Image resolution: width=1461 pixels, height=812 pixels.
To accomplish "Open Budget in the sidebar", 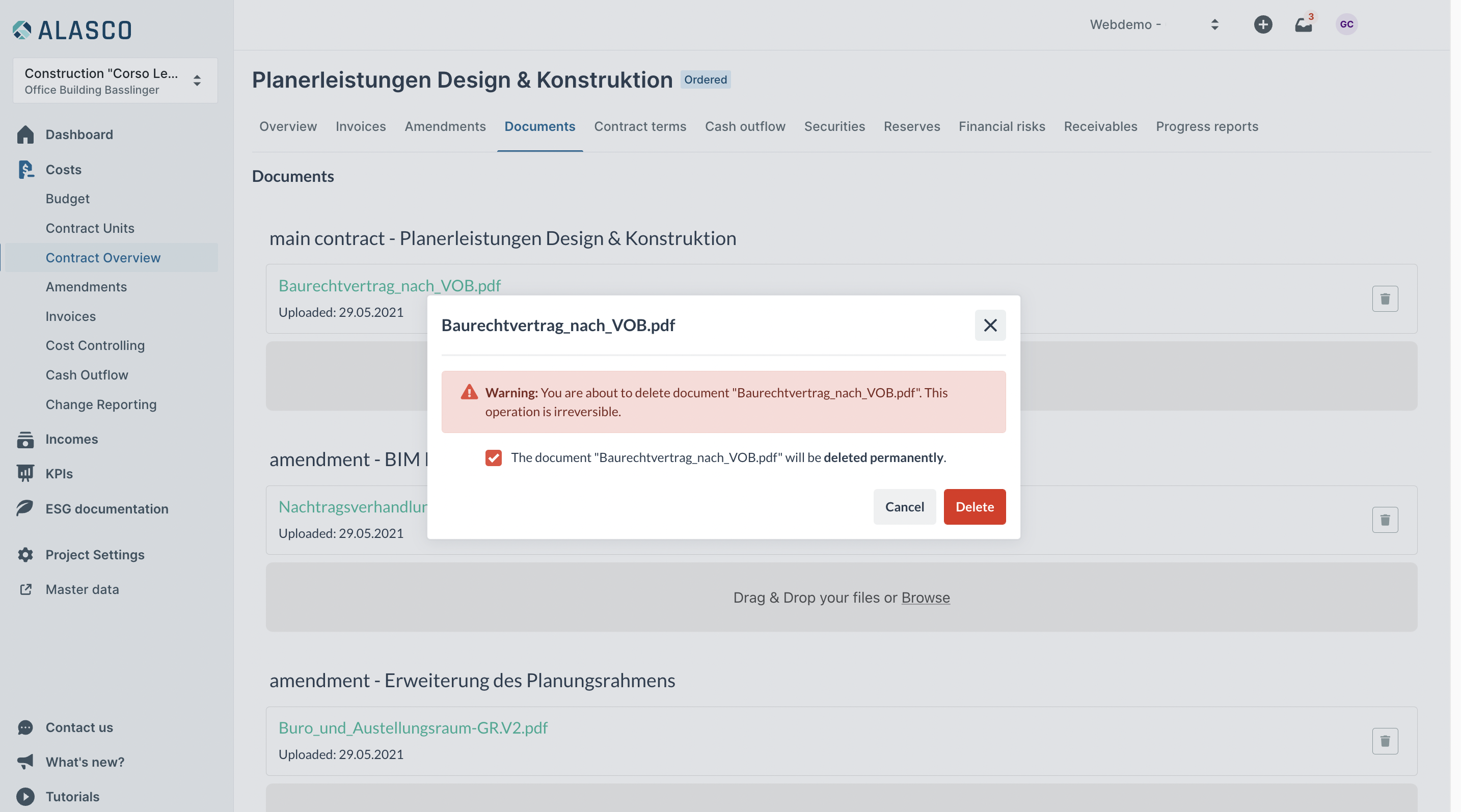I will [67, 199].
